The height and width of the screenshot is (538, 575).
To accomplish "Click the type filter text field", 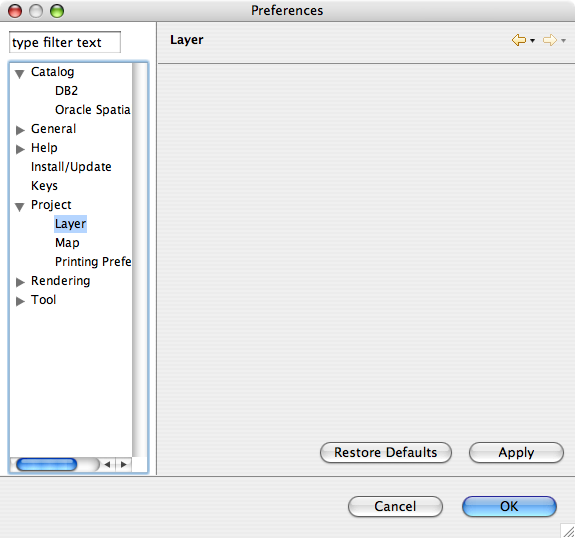I will tap(65, 42).
